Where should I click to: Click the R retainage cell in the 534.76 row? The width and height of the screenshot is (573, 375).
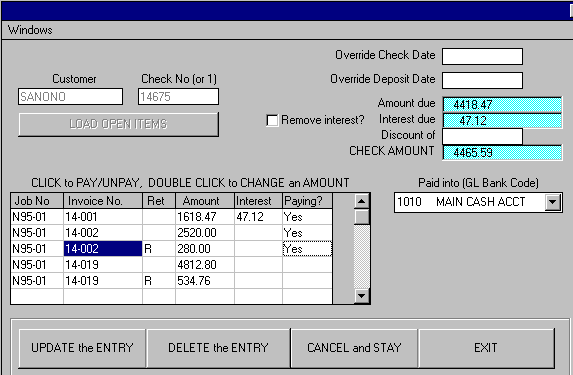coord(159,281)
